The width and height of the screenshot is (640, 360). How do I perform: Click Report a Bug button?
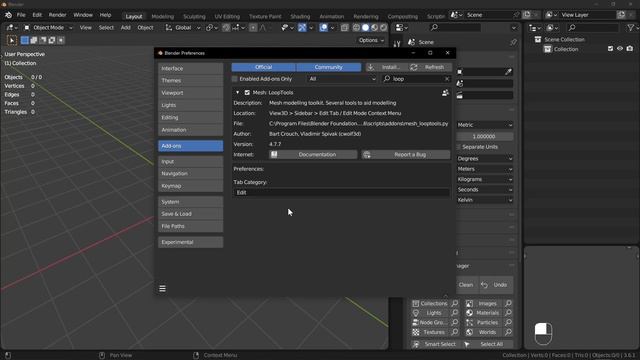pyautogui.click(x=406, y=155)
